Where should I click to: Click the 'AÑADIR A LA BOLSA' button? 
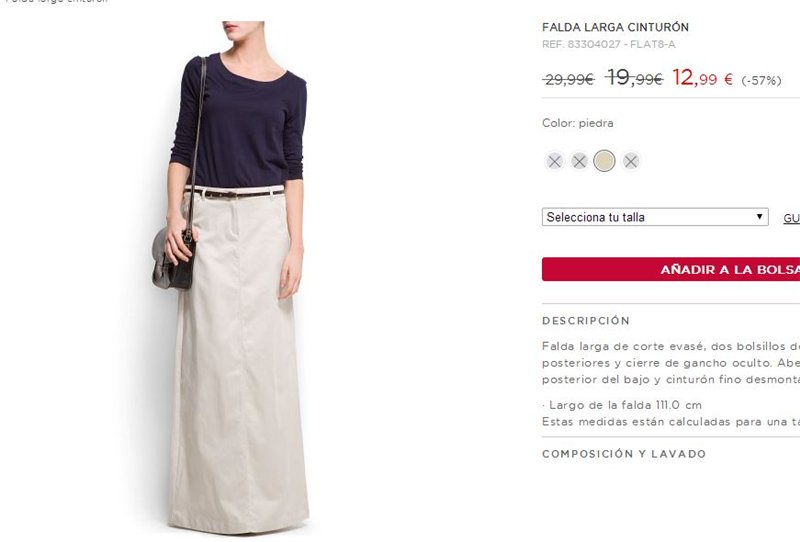pyautogui.click(x=671, y=269)
